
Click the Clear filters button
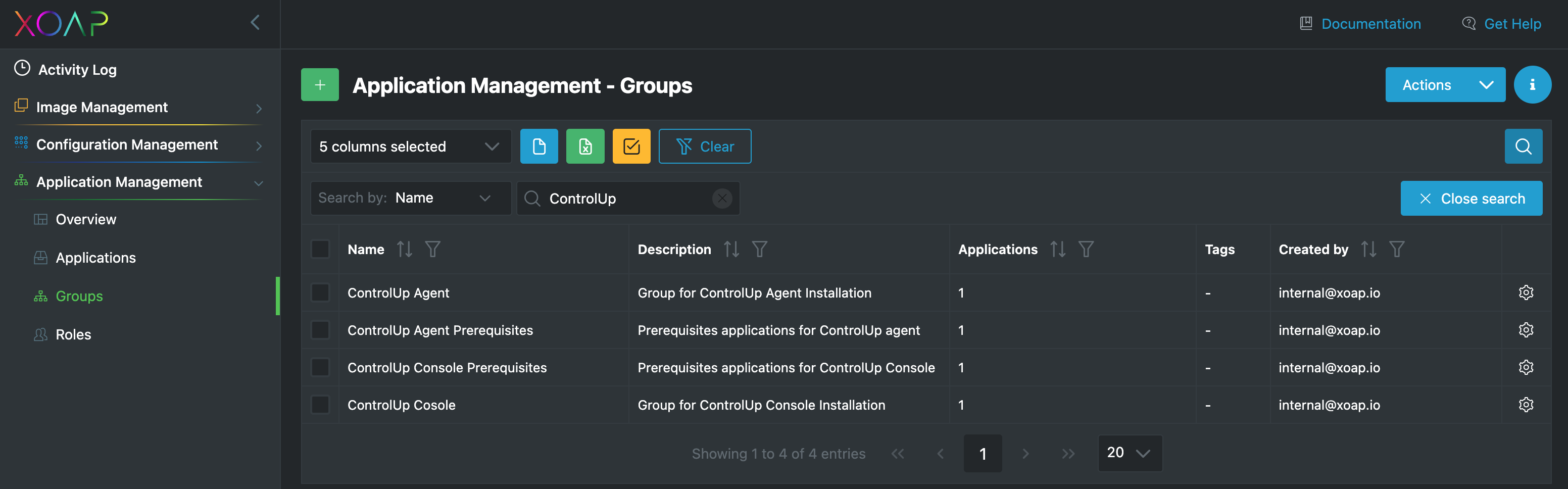pyautogui.click(x=705, y=146)
